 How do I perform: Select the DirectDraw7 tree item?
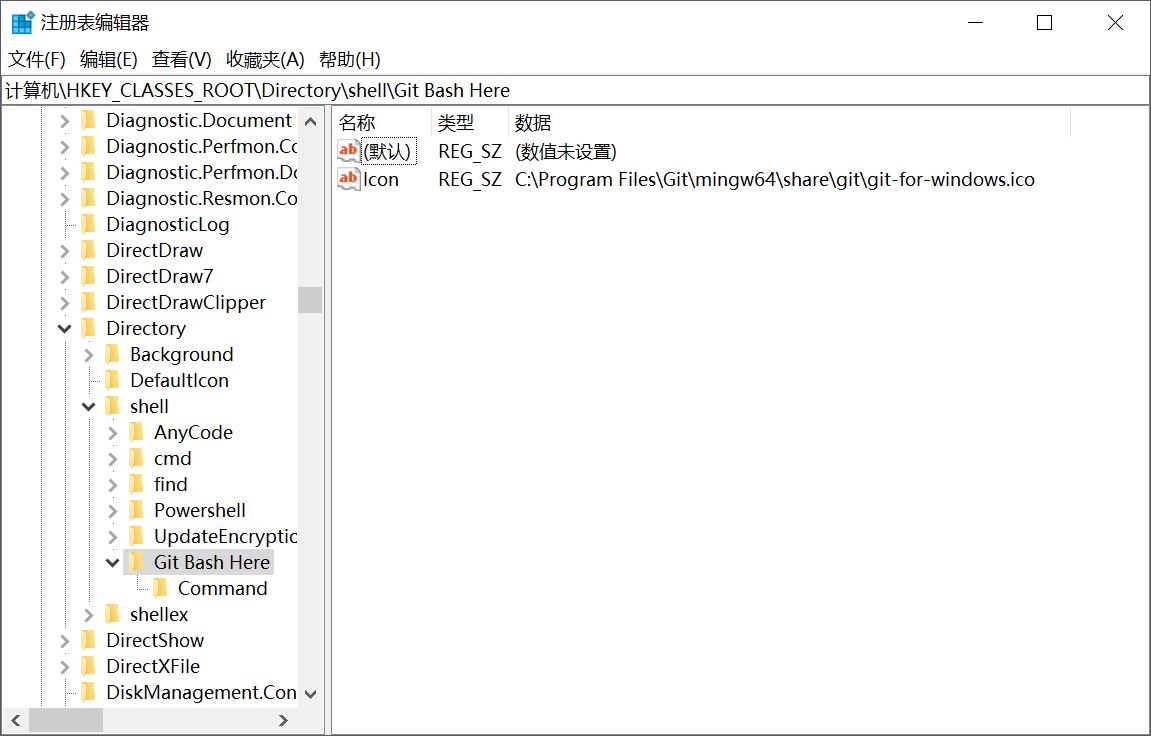(x=159, y=277)
